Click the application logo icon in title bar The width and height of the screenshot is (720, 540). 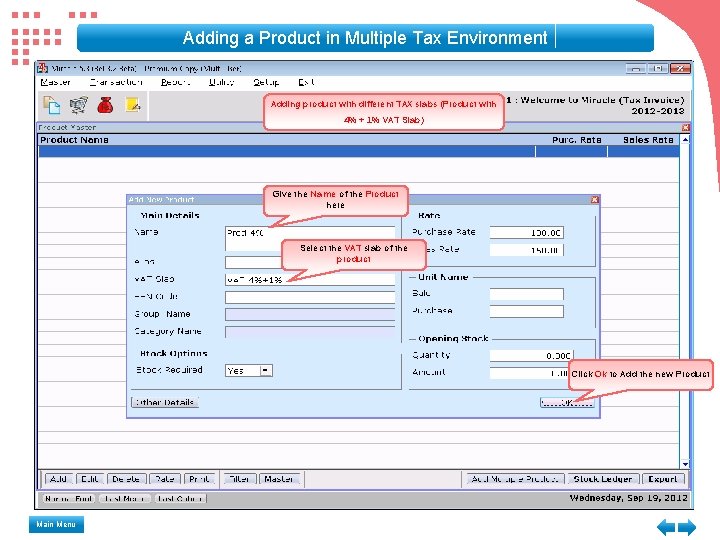43,68
